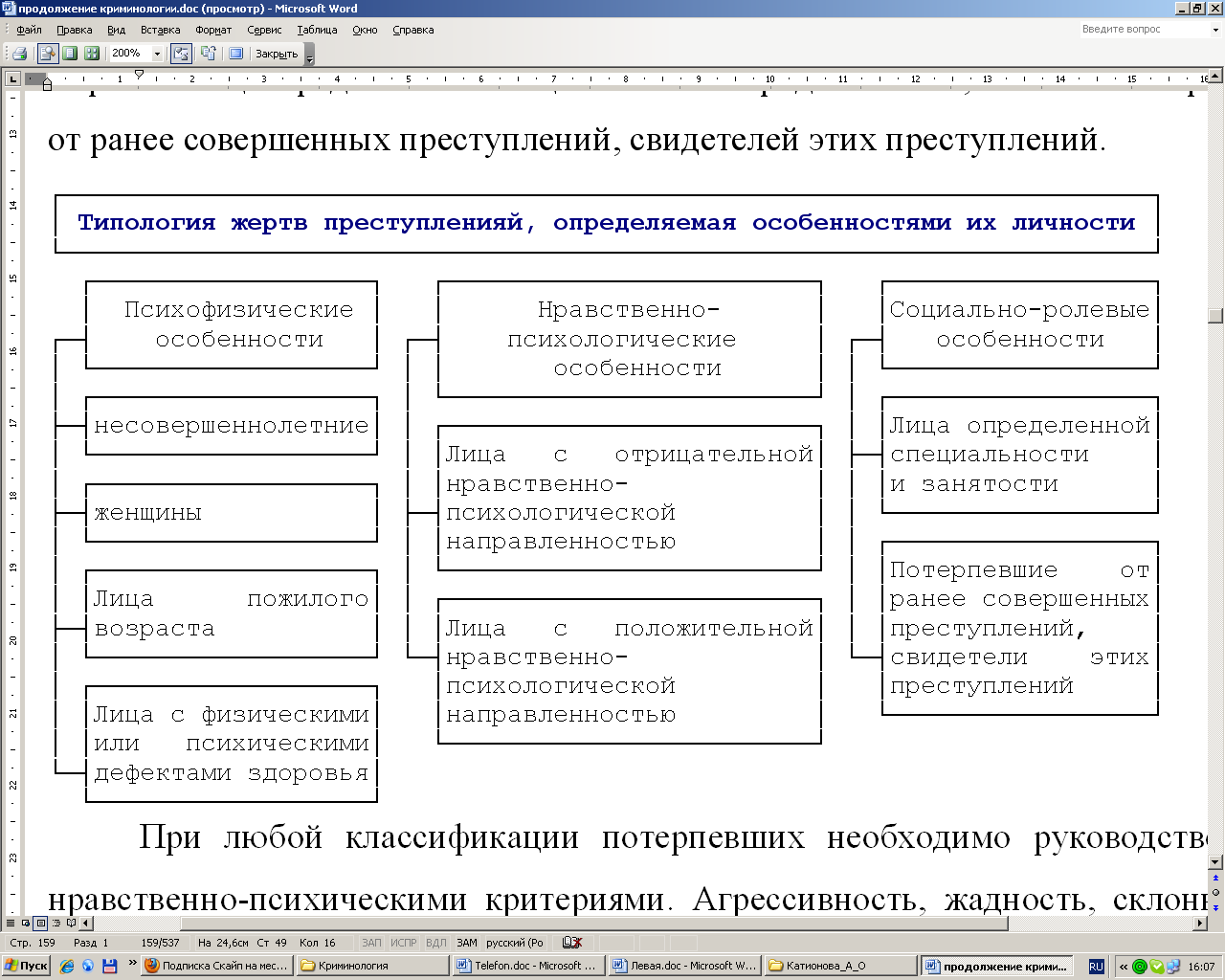Expand the toolbar options chevron
Image resolution: width=1225 pixels, height=980 pixels.
(x=308, y=59)
